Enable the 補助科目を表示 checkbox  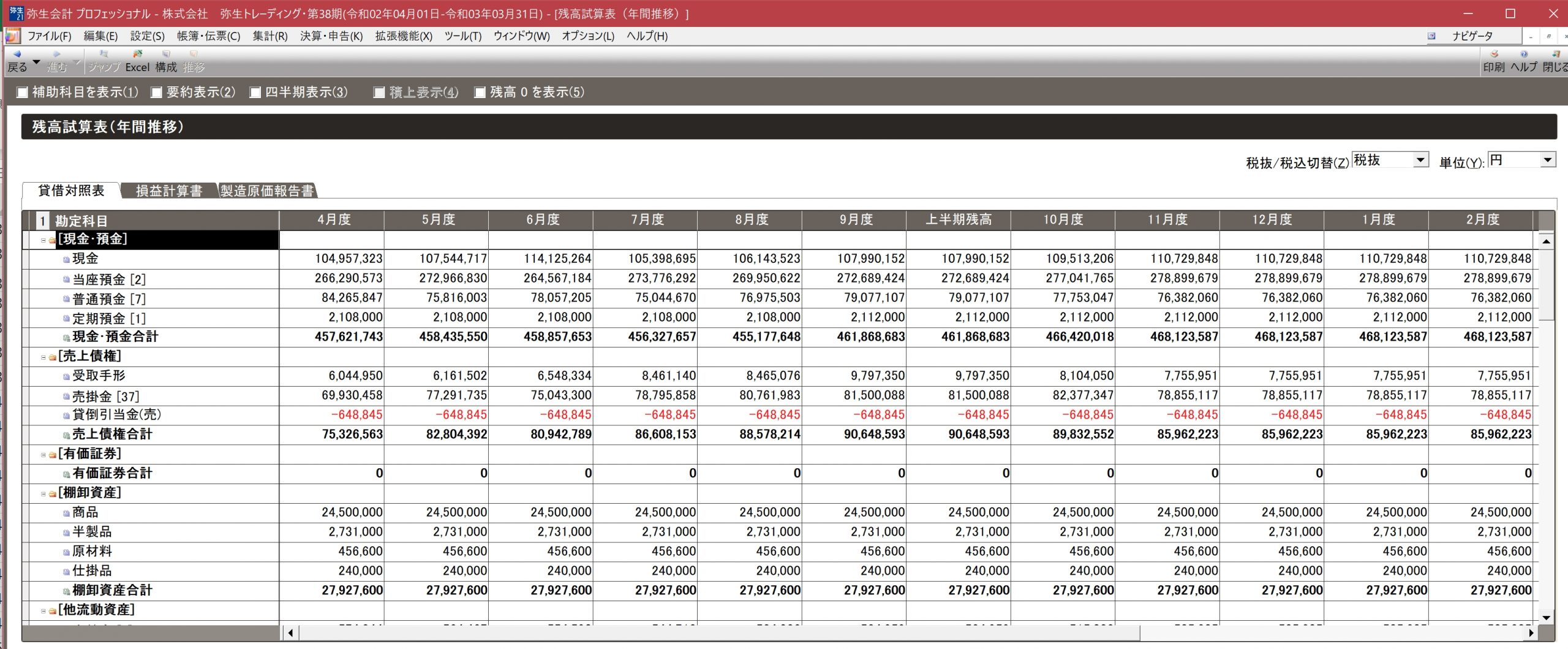23,93
